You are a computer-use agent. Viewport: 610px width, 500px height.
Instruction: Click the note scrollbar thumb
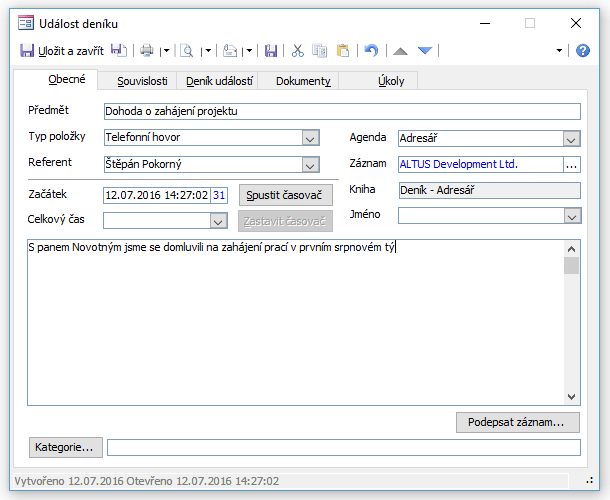[x=571, y=265]
